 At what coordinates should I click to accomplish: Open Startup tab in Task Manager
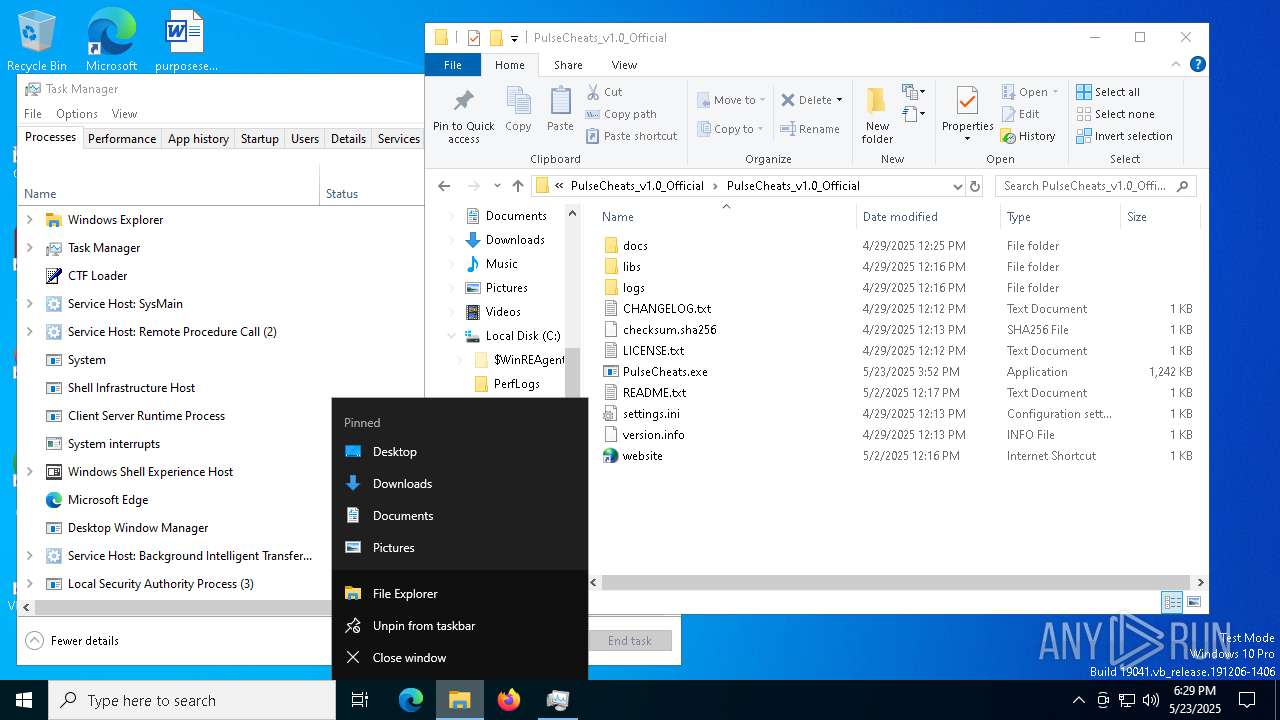tap(259, 139)
